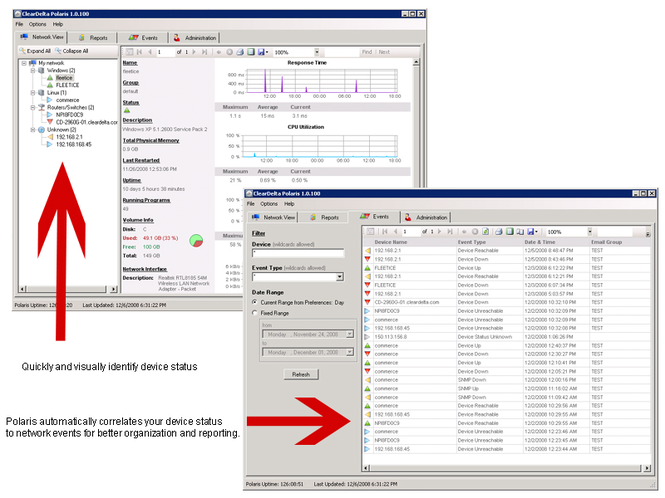This screenshot has height=498, width=665.
Task: Open the 'to' date picker dropdown
Action: pos(349,352)
